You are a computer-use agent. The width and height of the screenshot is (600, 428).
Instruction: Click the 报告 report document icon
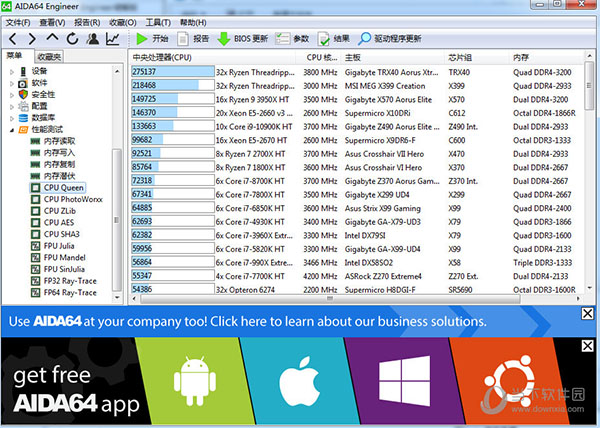[183, 39]
